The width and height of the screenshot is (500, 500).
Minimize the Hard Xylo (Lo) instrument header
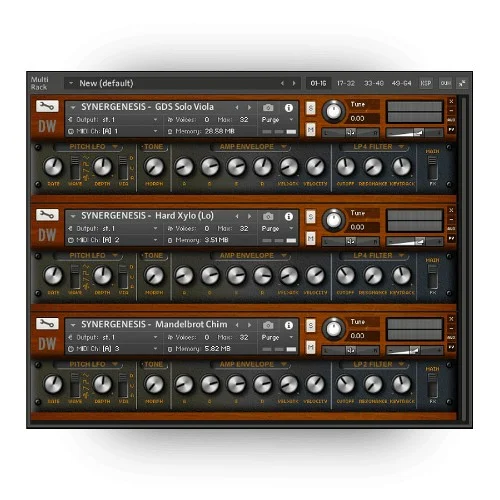451,219
